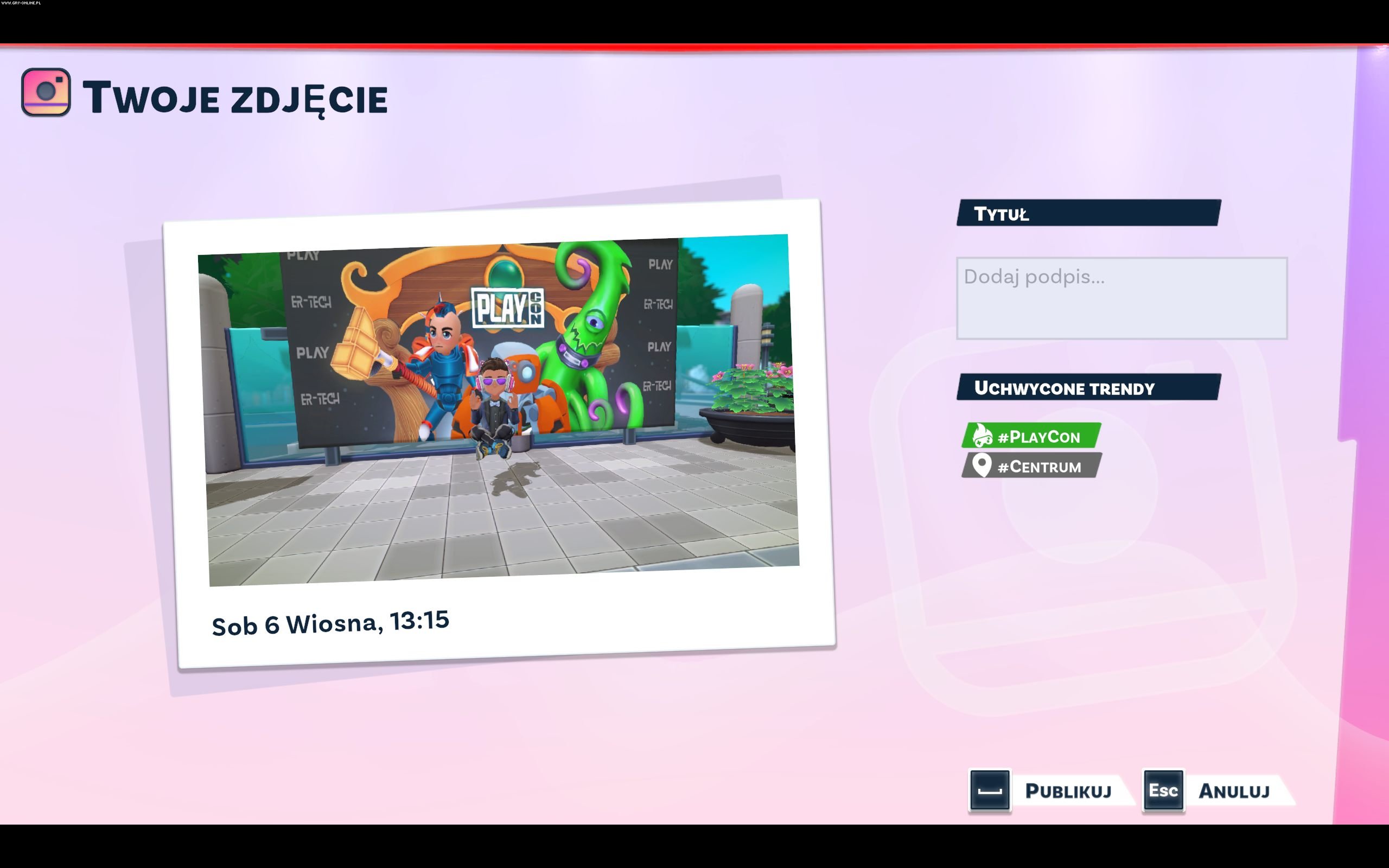This screenshot has height=868, width=1389.
Task: Click the camera icon beside Twoje zdjęcie
Action: [46, 92]
